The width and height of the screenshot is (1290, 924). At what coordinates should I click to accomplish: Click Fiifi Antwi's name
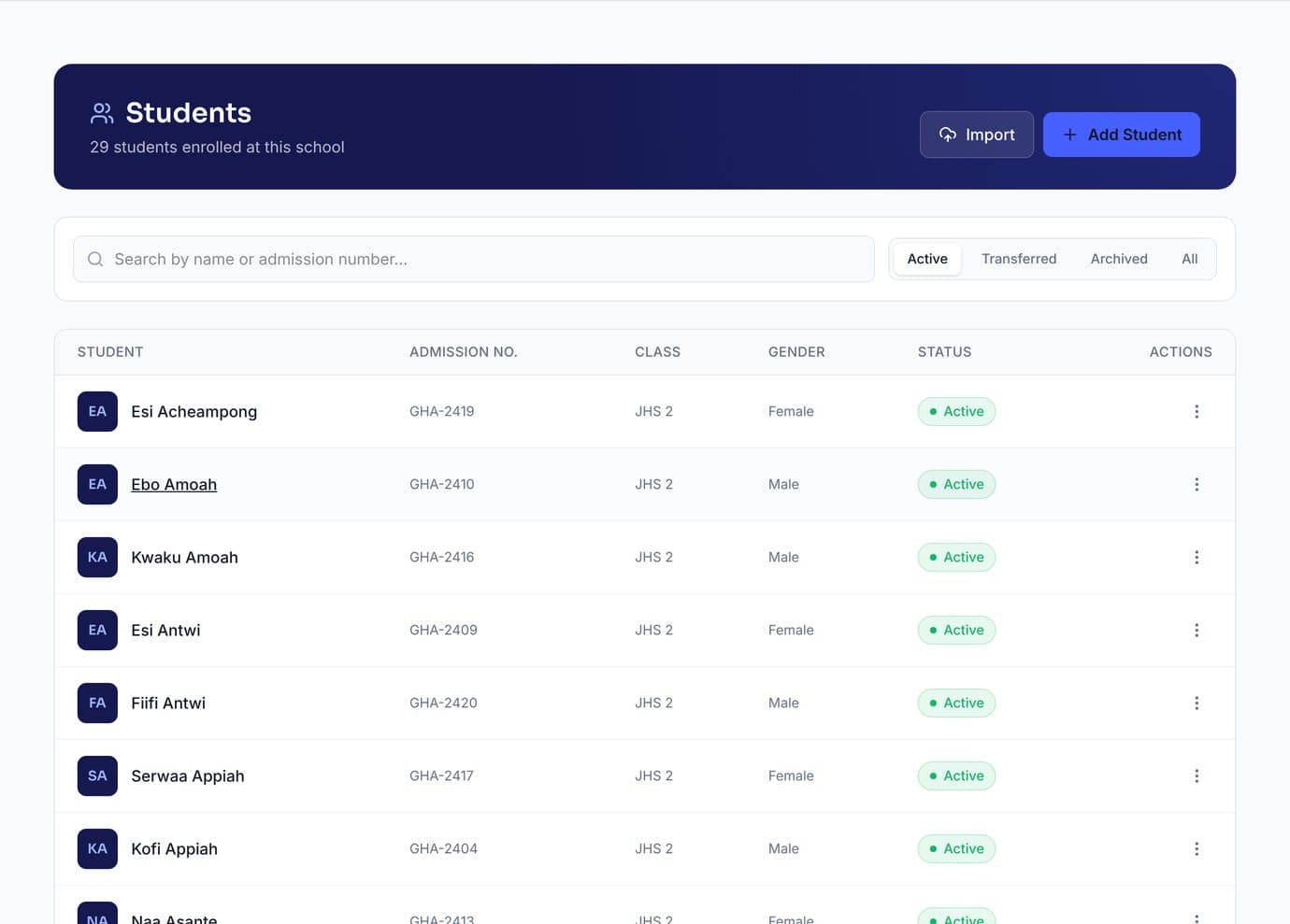coord(168,703)
